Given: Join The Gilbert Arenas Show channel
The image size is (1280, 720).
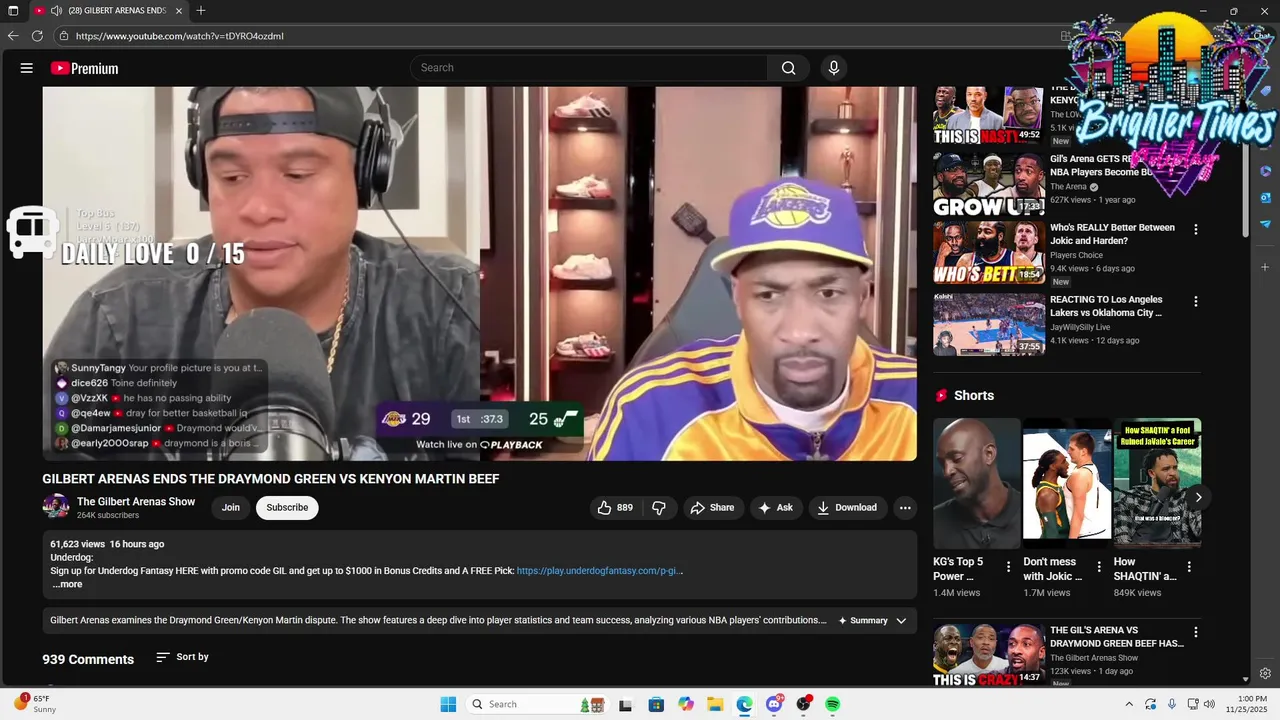Looking at the screenshot, I should tap(231, 508).
